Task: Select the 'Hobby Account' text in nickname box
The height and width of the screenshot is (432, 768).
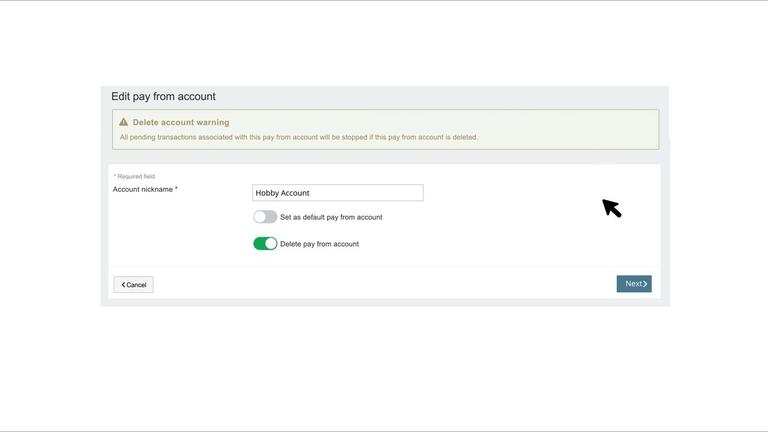Action: coord(282,193)
